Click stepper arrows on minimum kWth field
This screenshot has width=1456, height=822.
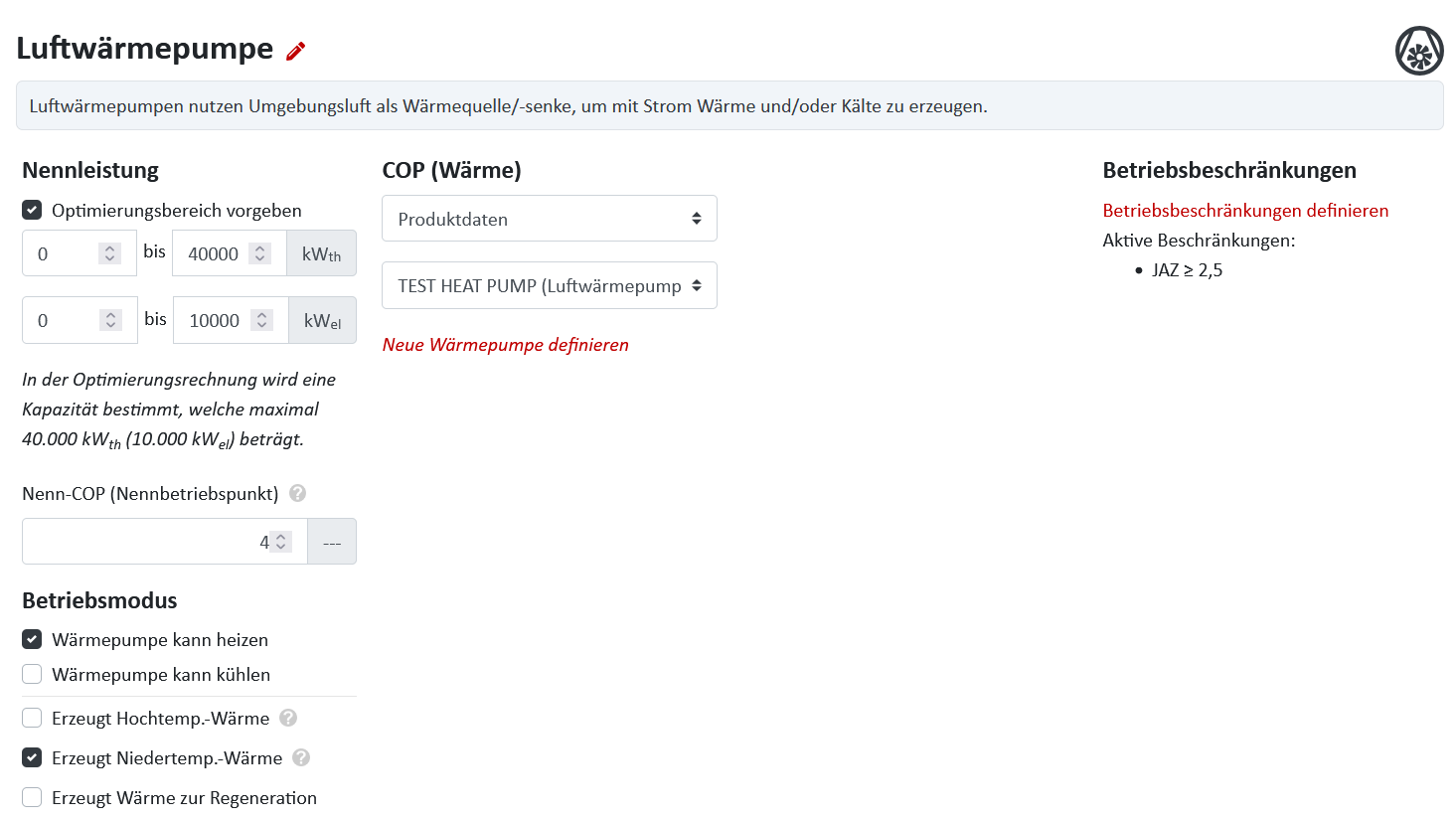click(110, 253)
